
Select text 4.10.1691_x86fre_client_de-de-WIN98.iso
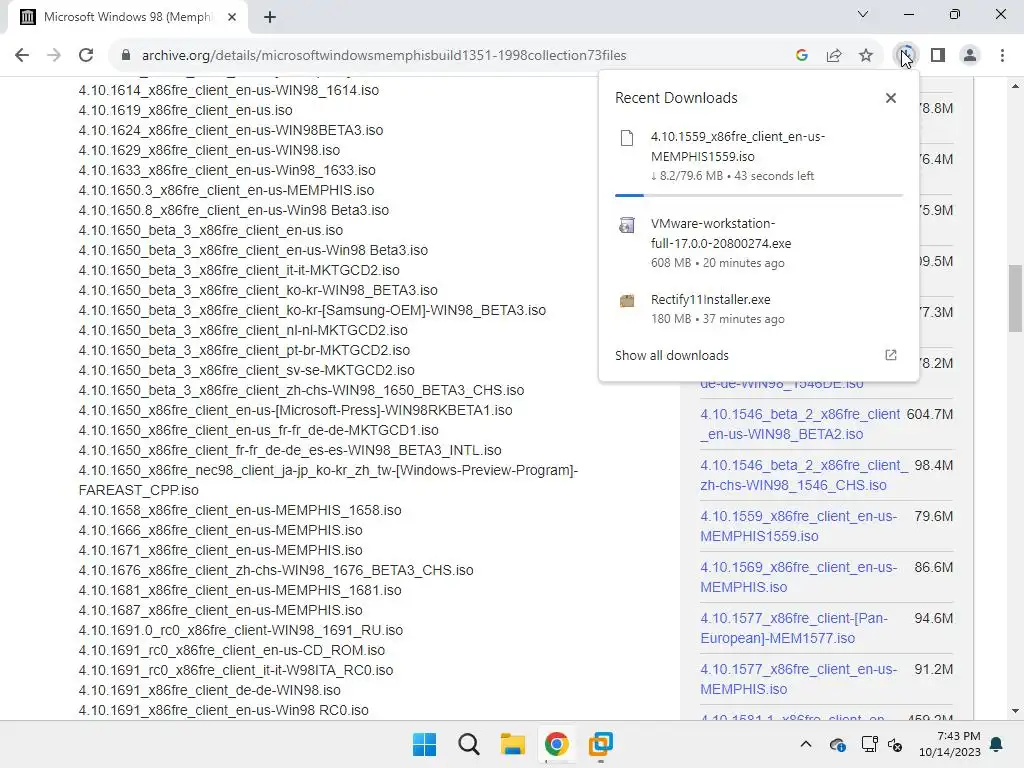(209, 690)
